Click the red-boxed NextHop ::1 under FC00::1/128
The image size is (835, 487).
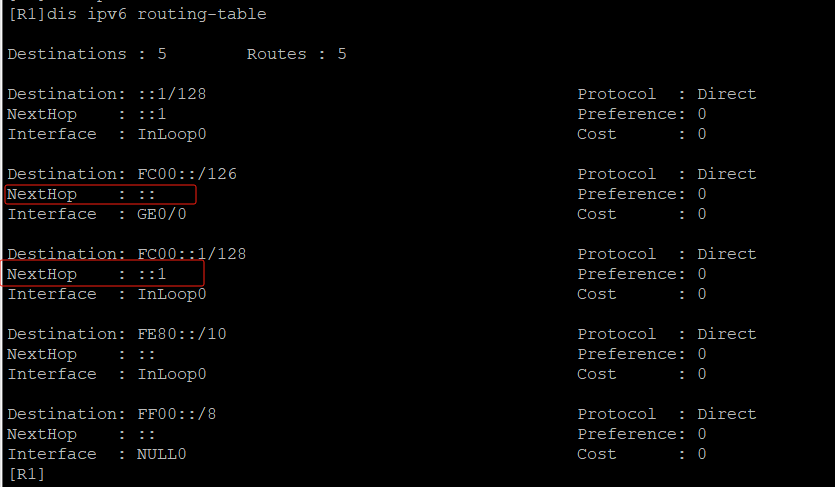[x=104, y=274]
